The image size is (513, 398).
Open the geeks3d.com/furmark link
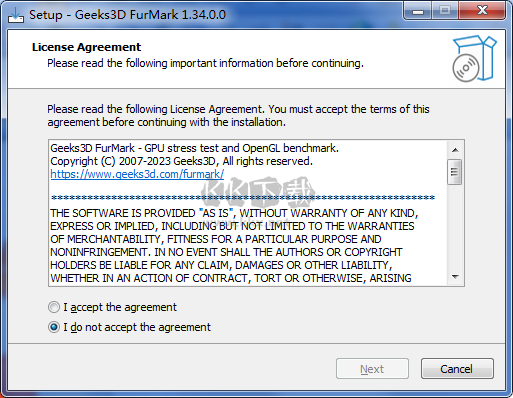(x=137, y=174)
